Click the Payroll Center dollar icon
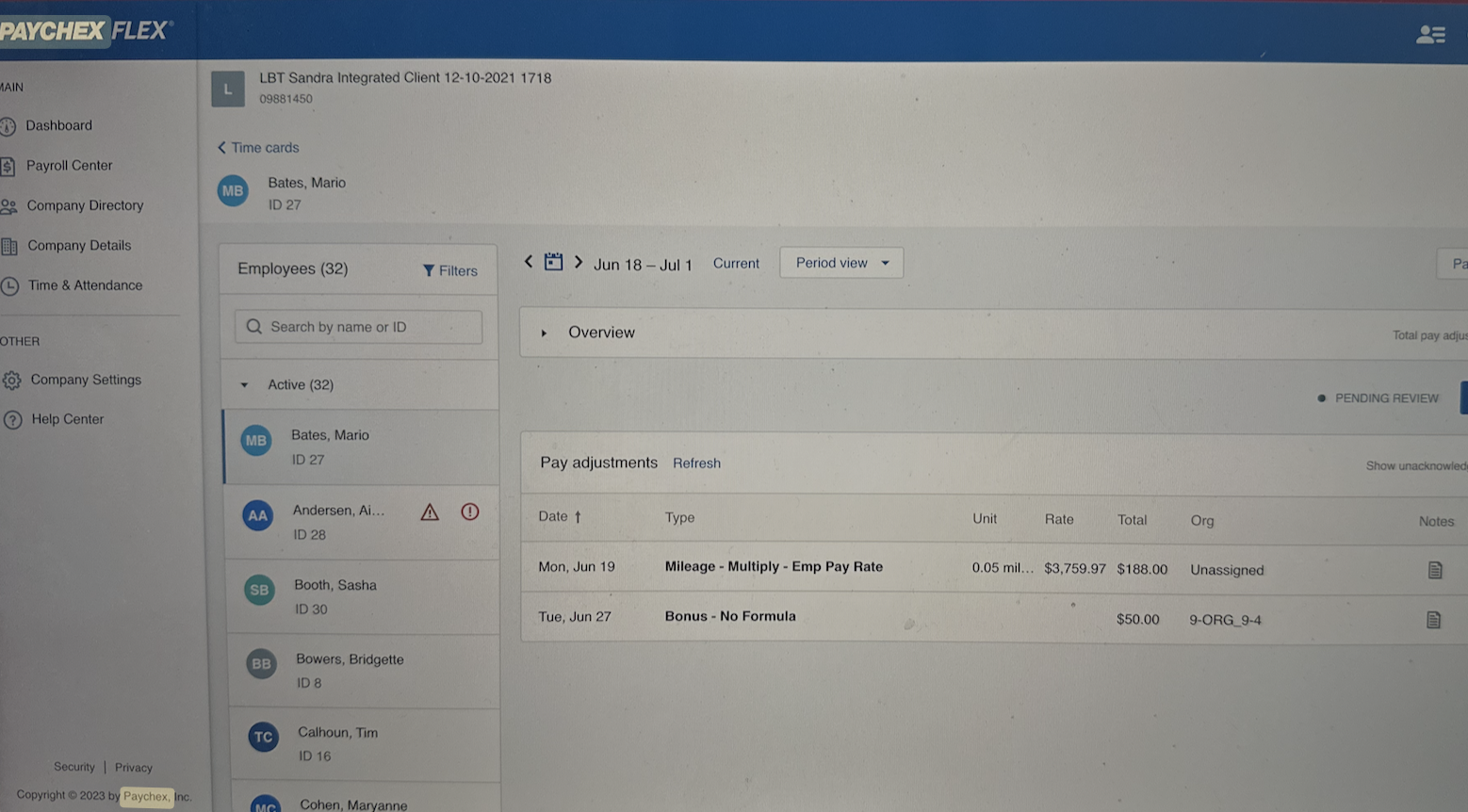 click(x=8, y=167)
